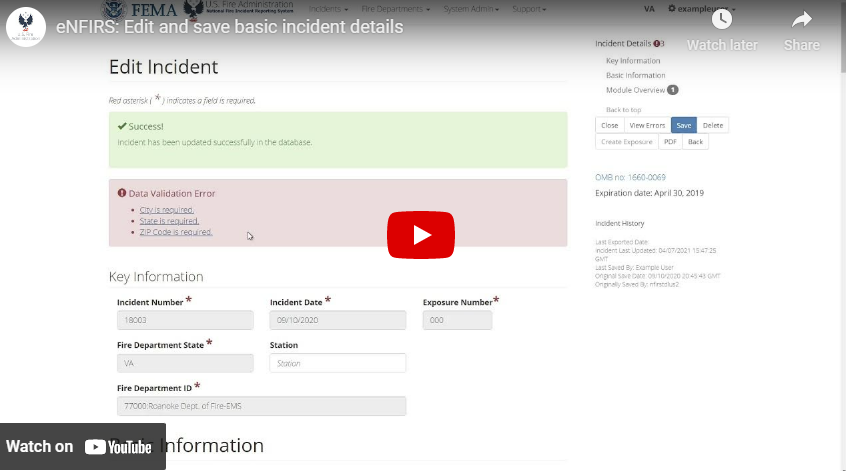The width and height of the screenshot is (846, 471).
Task: Click the Incident History heading
Action: 619,223
